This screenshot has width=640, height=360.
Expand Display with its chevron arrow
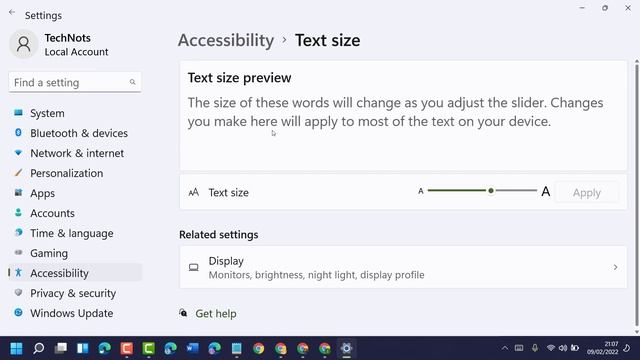point(615,267)
